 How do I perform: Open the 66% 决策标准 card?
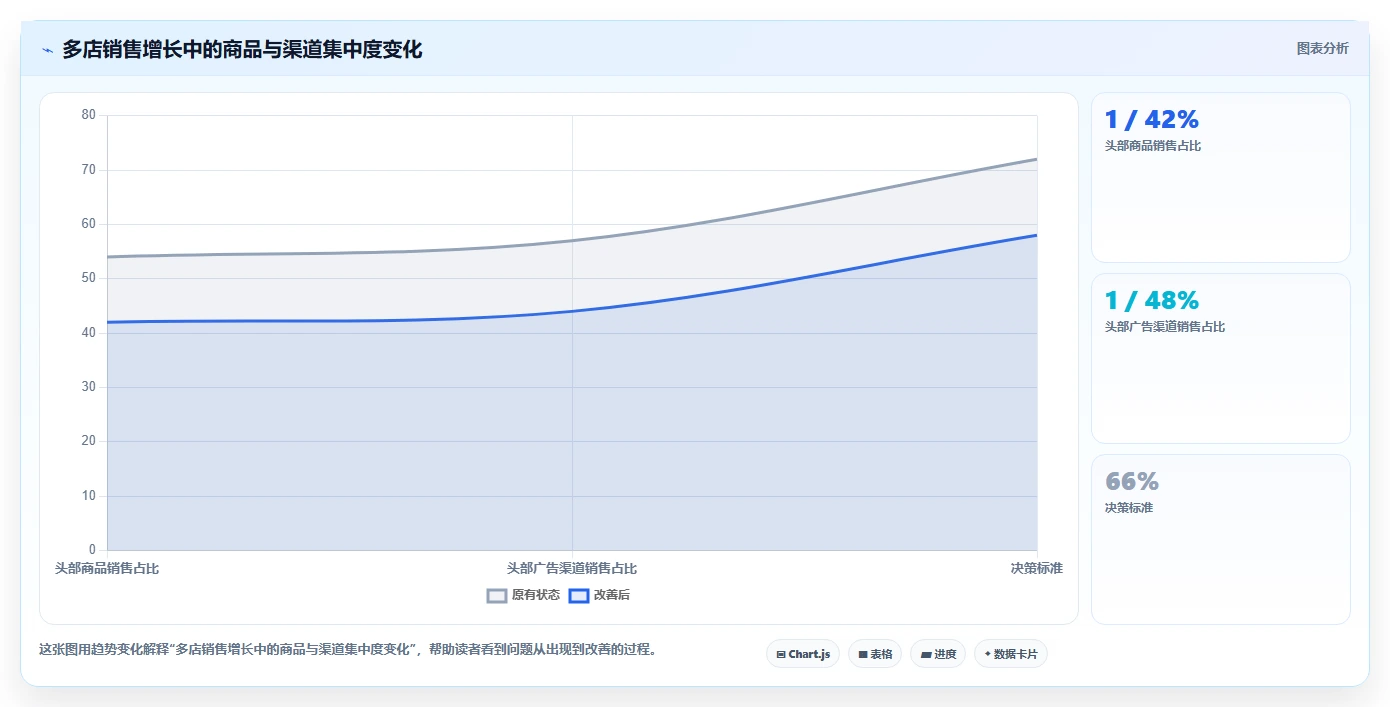click(1220, 539)
